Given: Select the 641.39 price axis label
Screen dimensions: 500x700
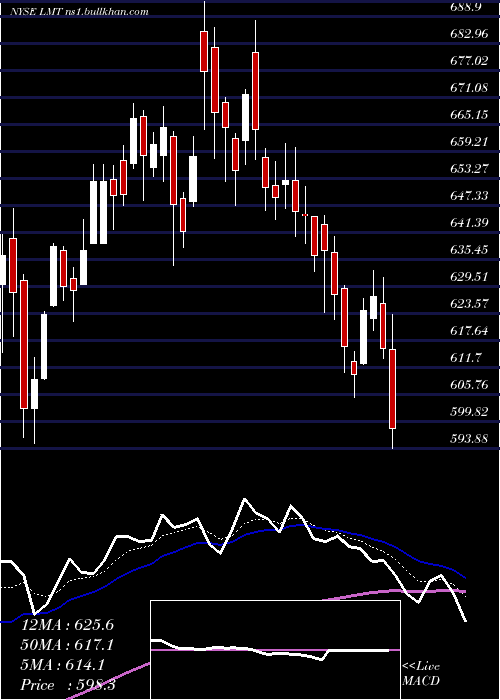Looking at the screenshot, I should (x=470, y=223).
